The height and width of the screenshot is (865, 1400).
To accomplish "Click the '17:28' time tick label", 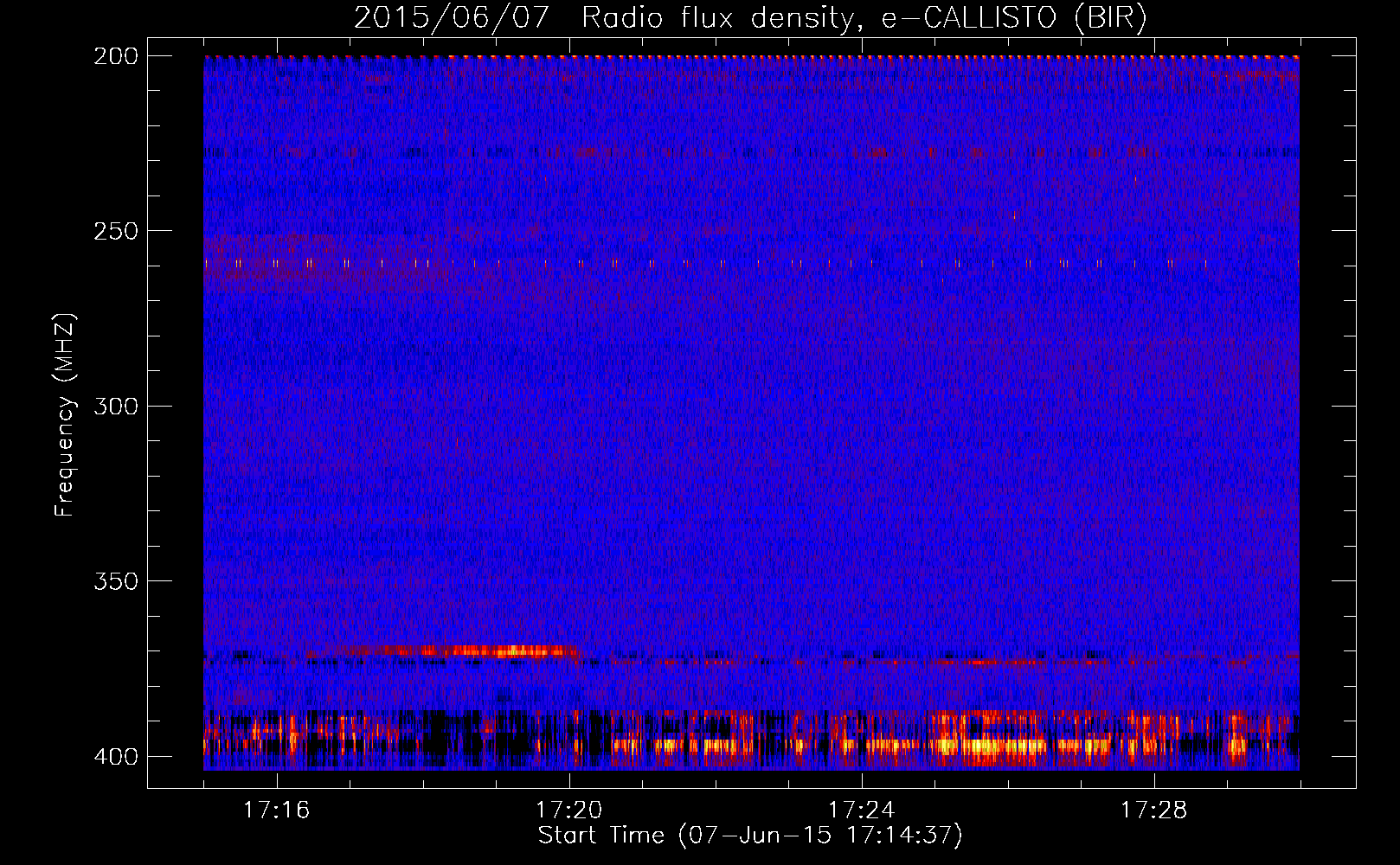I will 1154,811.
